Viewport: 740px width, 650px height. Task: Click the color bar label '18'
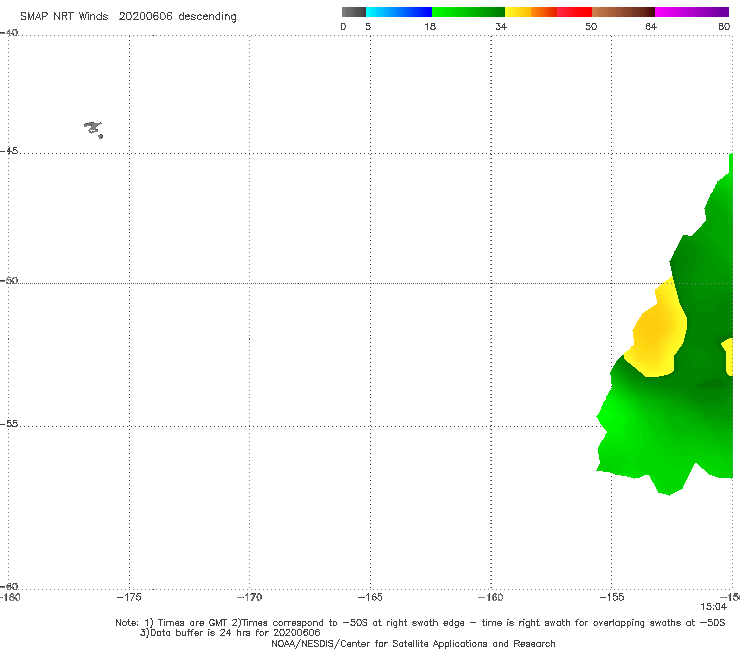430,27
